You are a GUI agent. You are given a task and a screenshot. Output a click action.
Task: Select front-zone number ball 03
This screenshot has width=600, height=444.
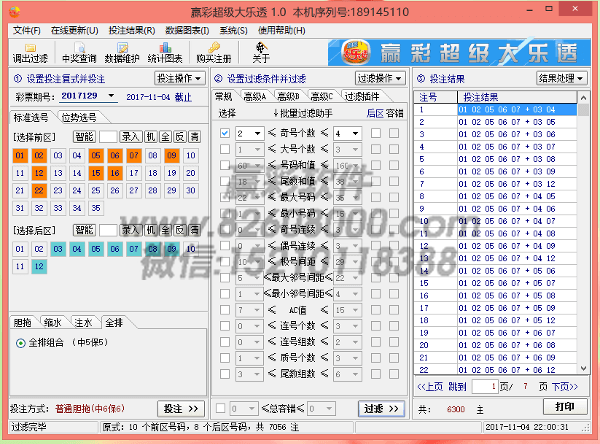point(58,155)
